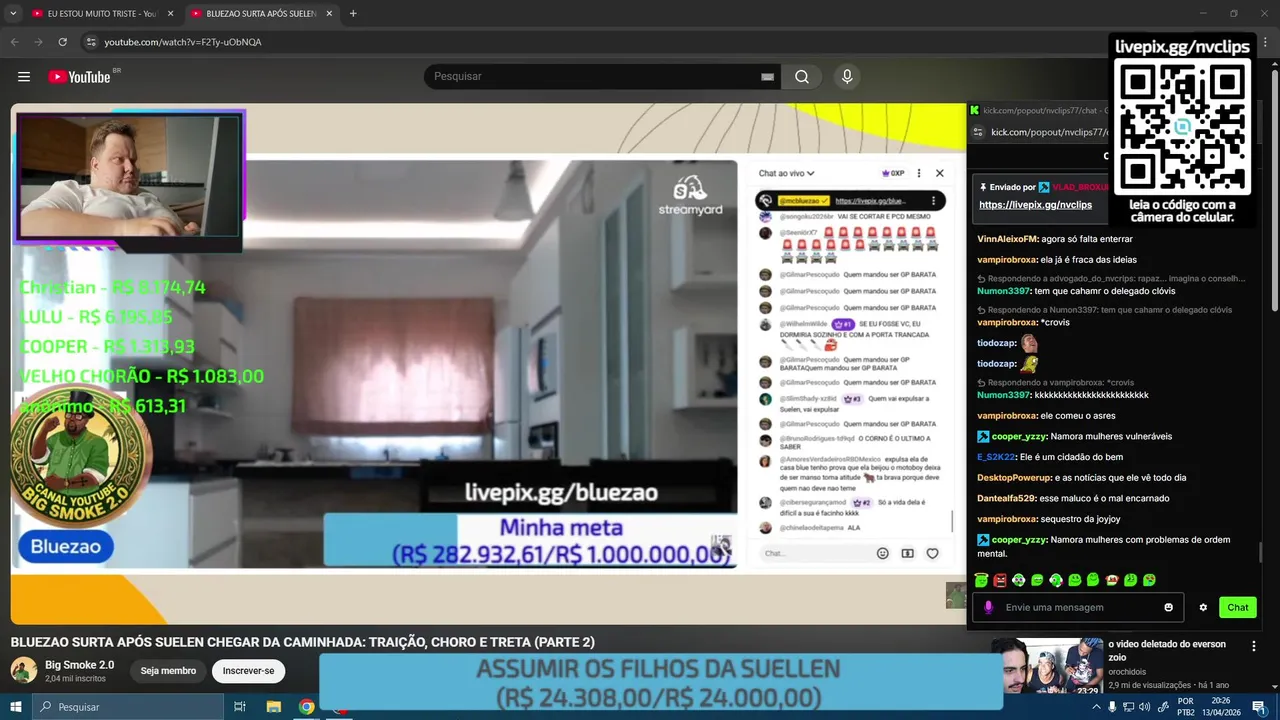The image size is (1280, 720).
Task: Close the BLUEZAO SURTA tab
Action: tap(329, 14)
